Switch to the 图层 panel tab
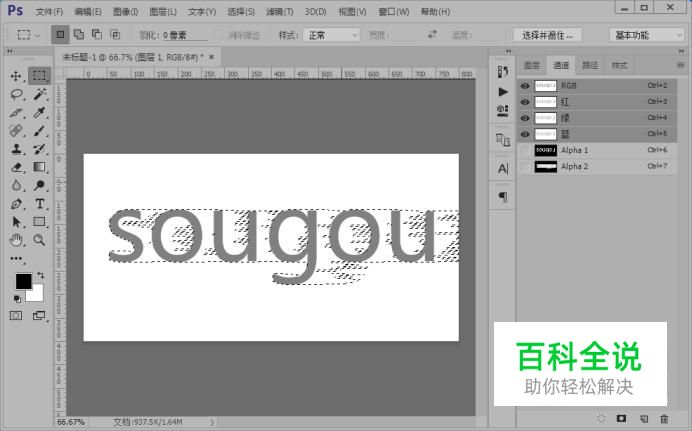The width and height of the screenshot is (692, 431). point(532,66)
